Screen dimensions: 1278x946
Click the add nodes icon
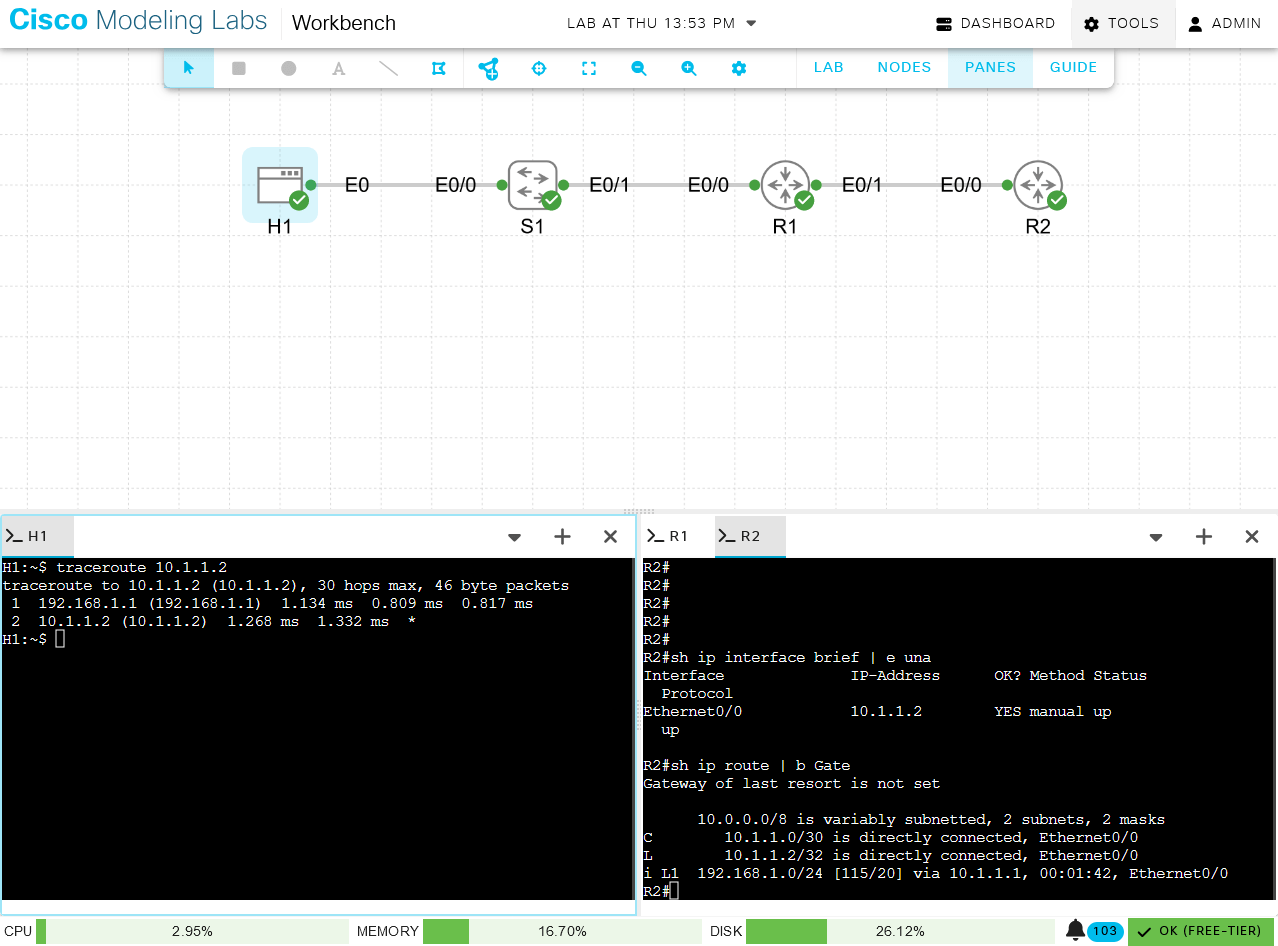(x=489, y=68)
